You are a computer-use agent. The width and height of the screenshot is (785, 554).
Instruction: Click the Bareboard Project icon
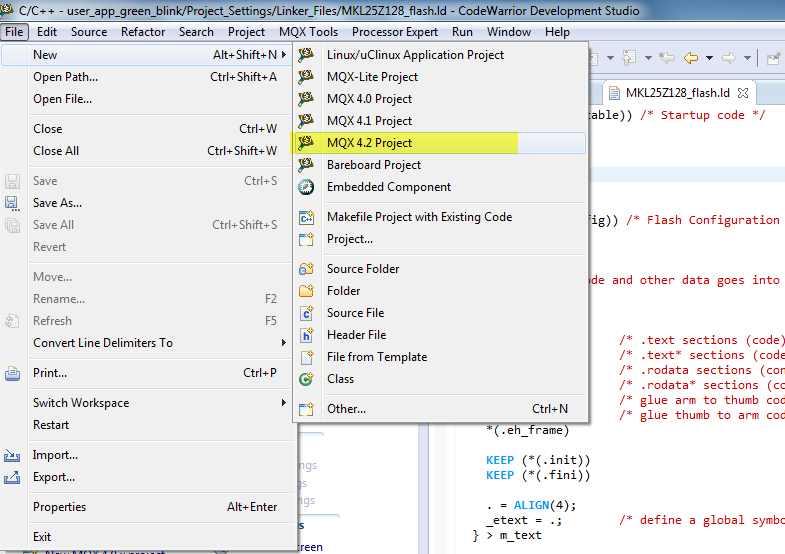click(306, 165)
